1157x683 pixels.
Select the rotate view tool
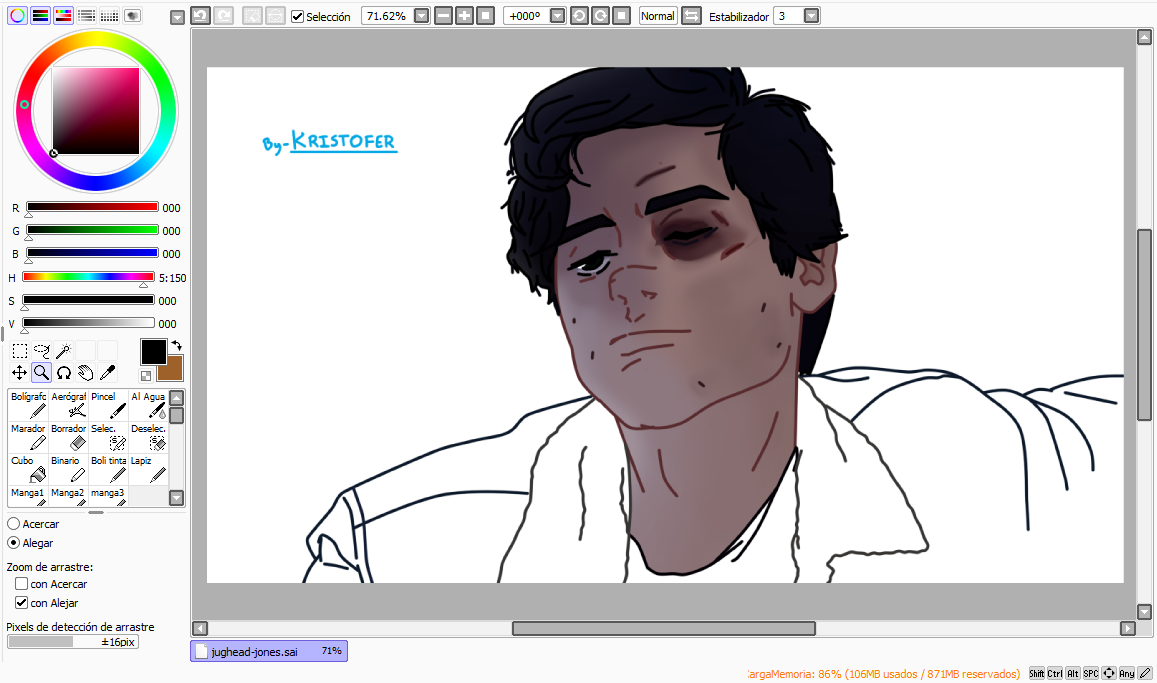click(x=63, y=372)
